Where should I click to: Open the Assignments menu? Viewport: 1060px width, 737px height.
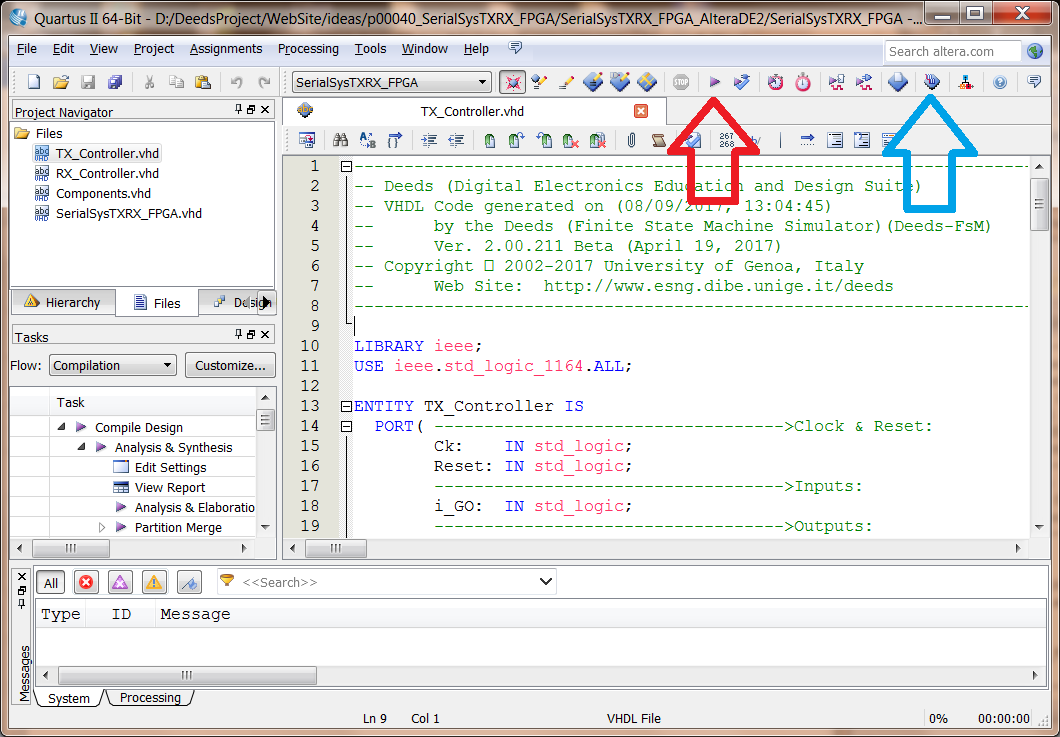[226, 49]
